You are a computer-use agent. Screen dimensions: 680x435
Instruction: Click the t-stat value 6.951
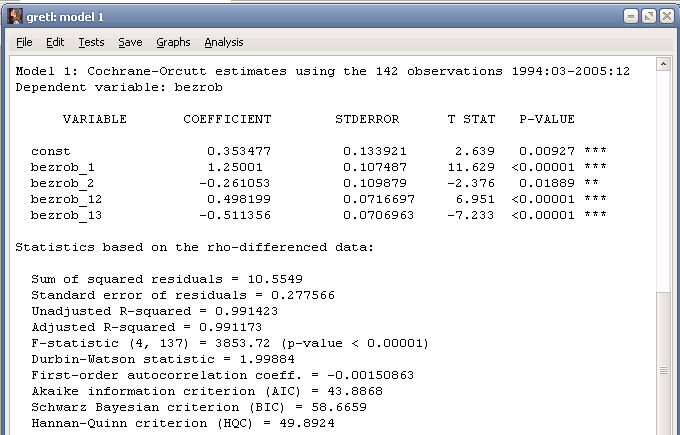pyautogui.click(x=475, y=200)
